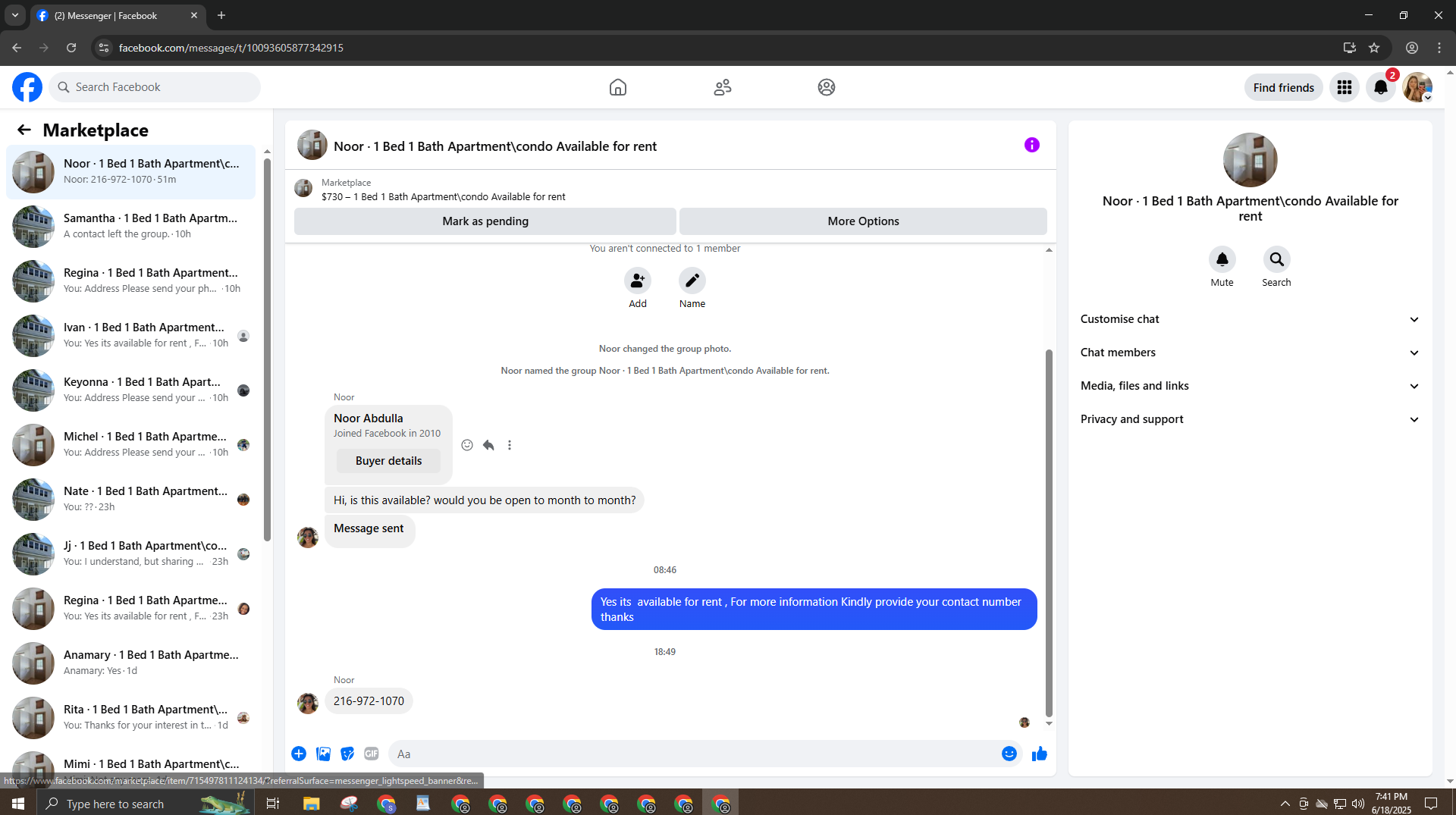Show hidden system tray icons
The image size is (1456, 815).
[x=1285, y=804]
